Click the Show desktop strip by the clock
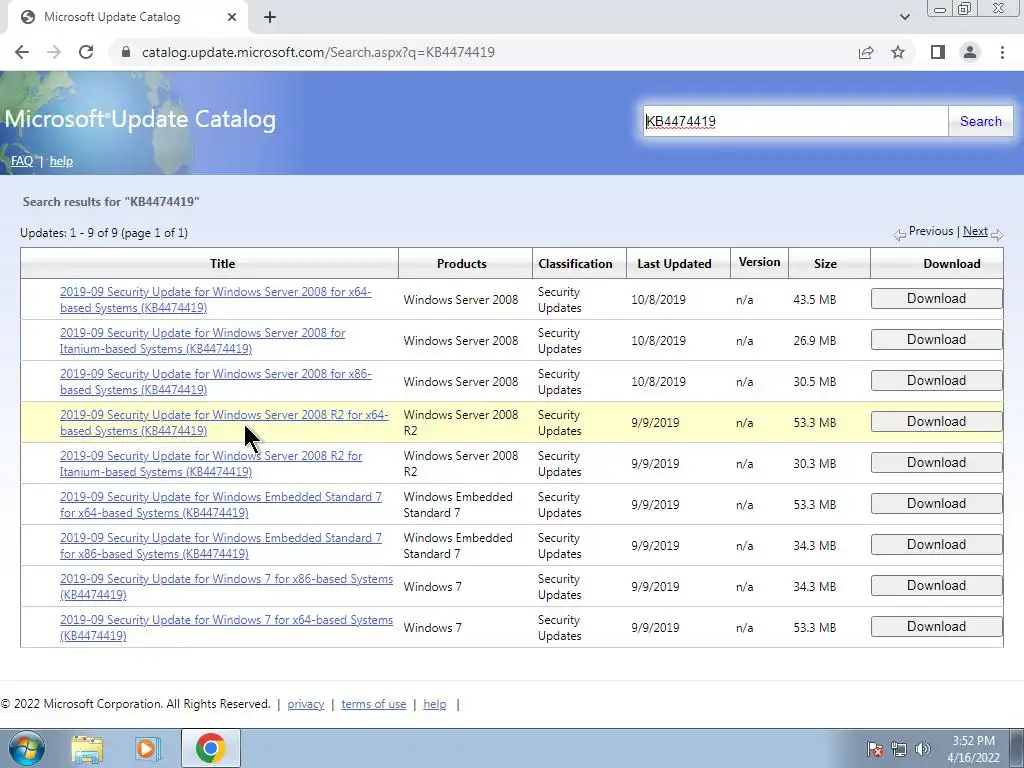This screenshot has width=1024, height=768. pyautogui.click(x=1017, y=748)
